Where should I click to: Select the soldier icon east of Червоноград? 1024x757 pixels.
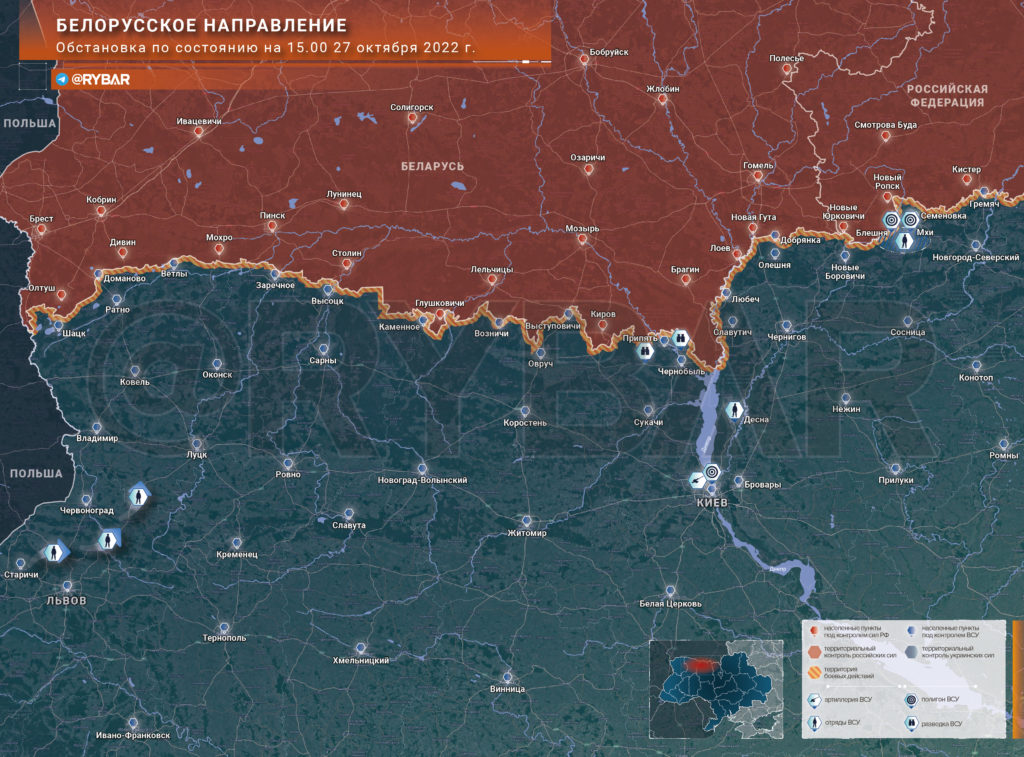pos(138,496)
